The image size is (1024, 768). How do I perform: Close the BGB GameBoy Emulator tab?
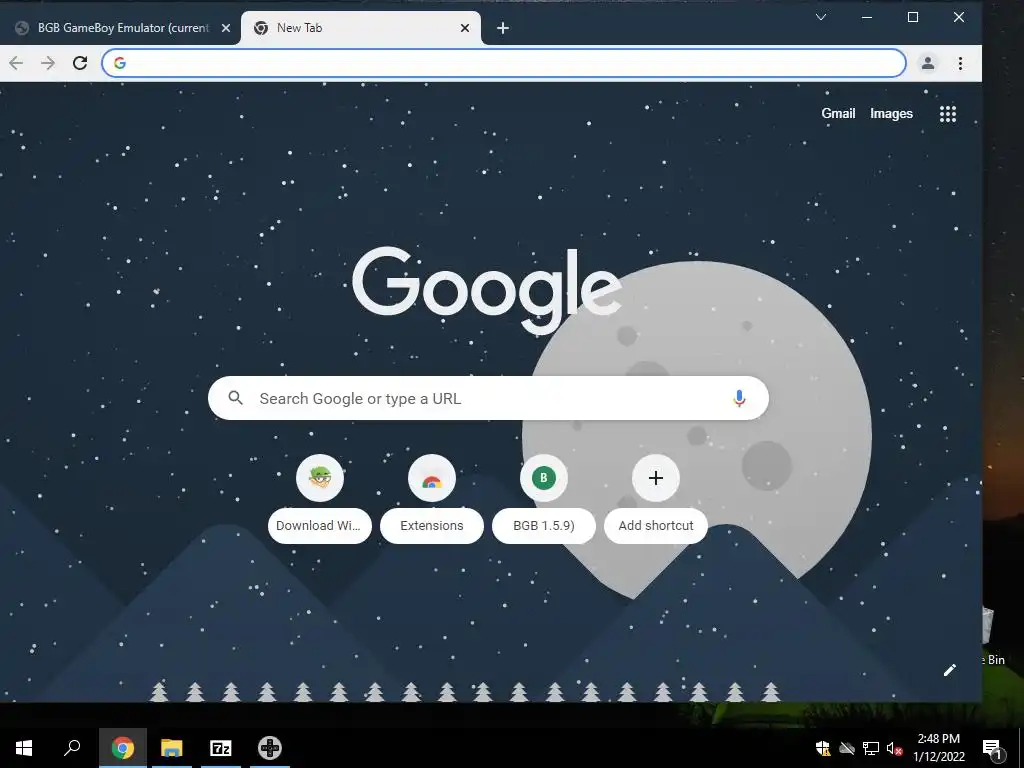click(x=226, y=28)
